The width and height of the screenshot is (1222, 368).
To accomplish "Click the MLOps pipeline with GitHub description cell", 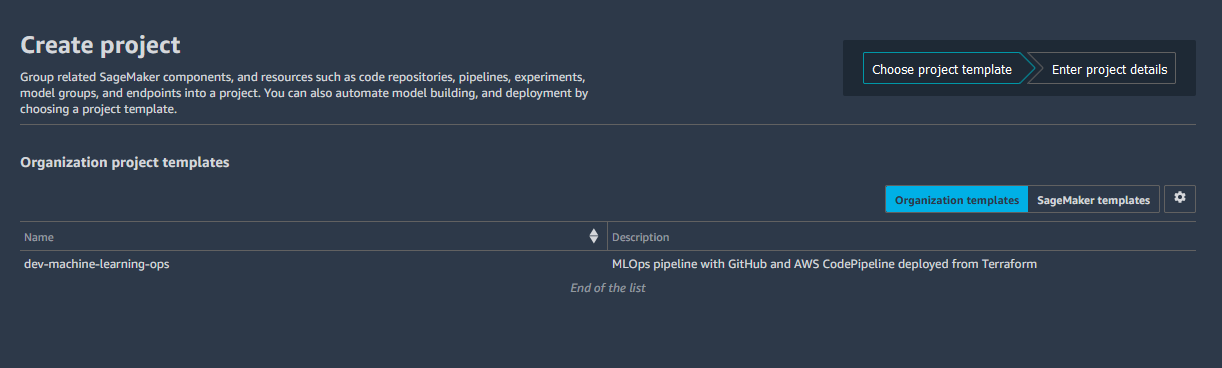I will point(824,265).
